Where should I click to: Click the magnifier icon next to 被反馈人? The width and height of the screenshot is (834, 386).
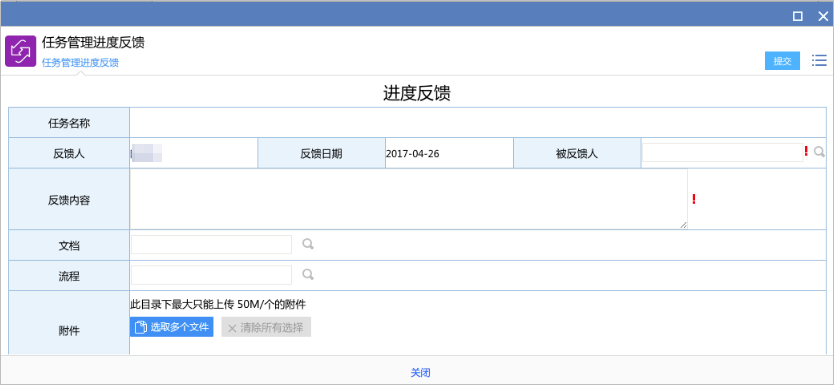tap(820, 153)
